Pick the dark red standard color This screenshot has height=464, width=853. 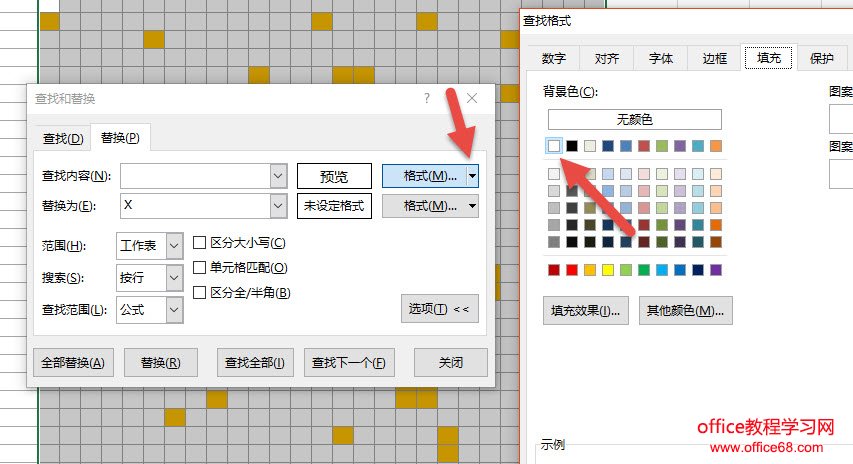pyautogui.click(x=554, y=270)
